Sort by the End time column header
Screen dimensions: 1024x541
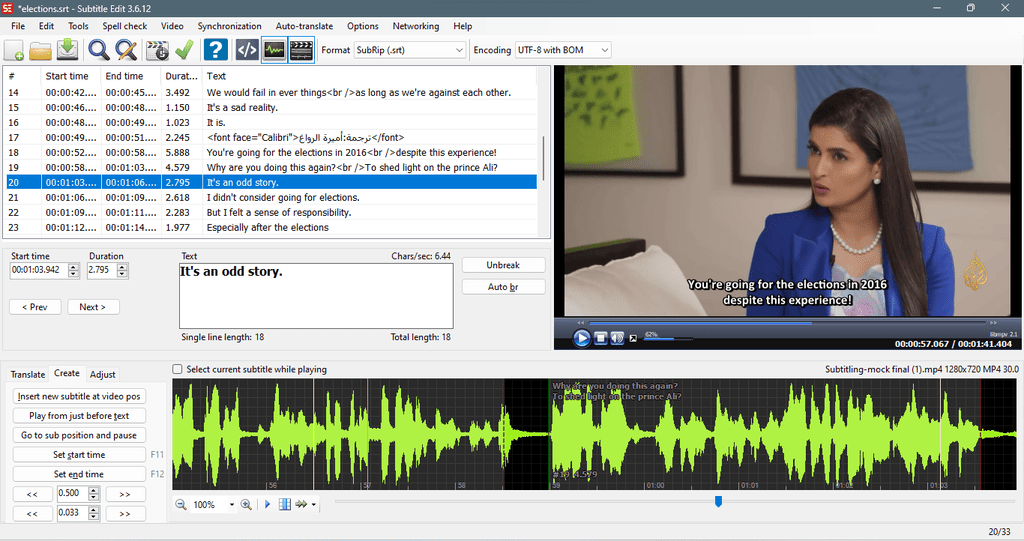[x=131, y=76]
